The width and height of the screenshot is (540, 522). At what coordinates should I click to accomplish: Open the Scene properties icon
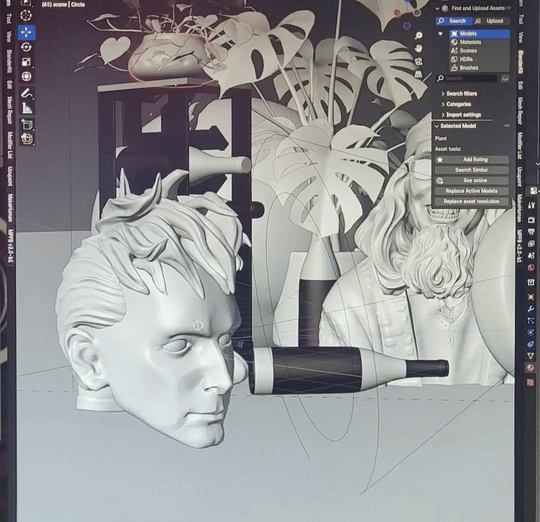(x=531, y=255)
